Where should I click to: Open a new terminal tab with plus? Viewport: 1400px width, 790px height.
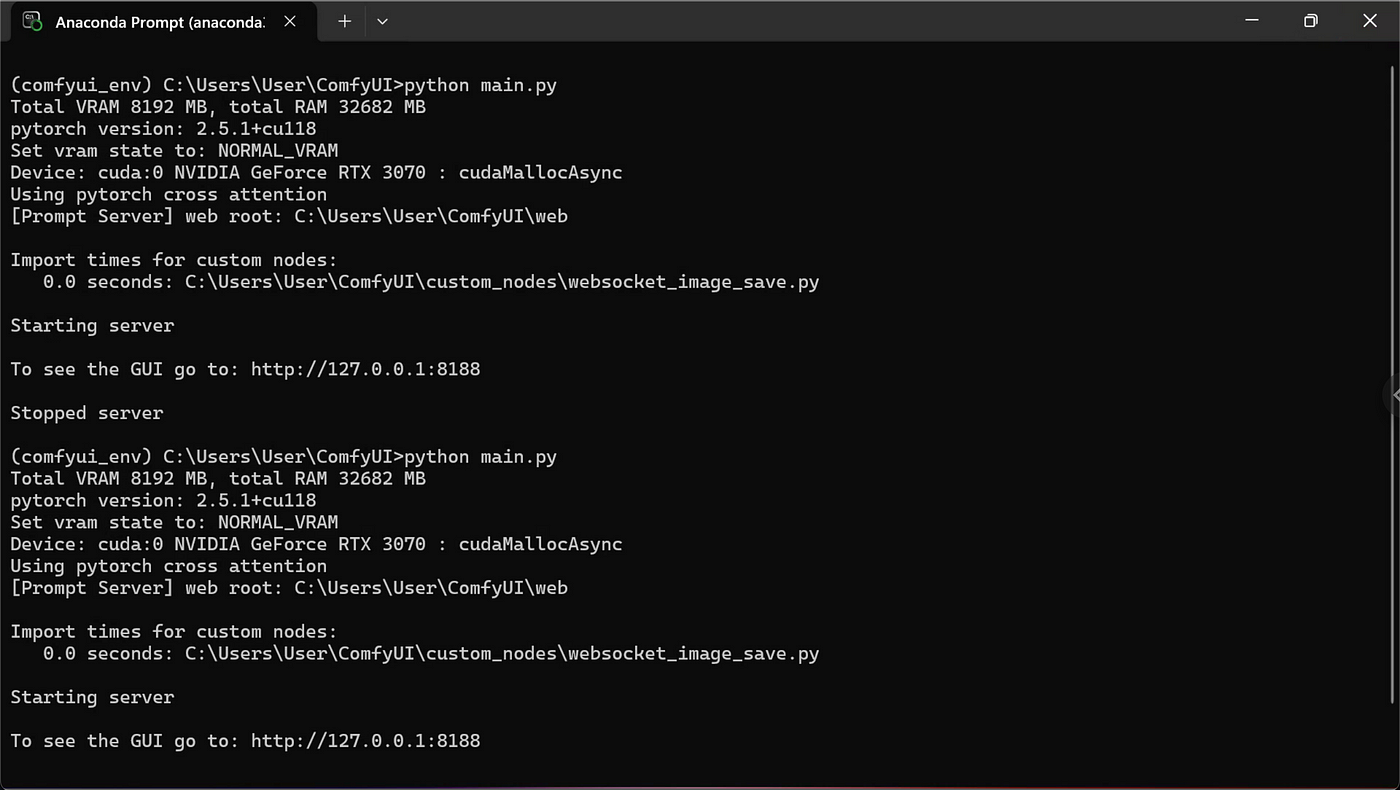[344, 21]
